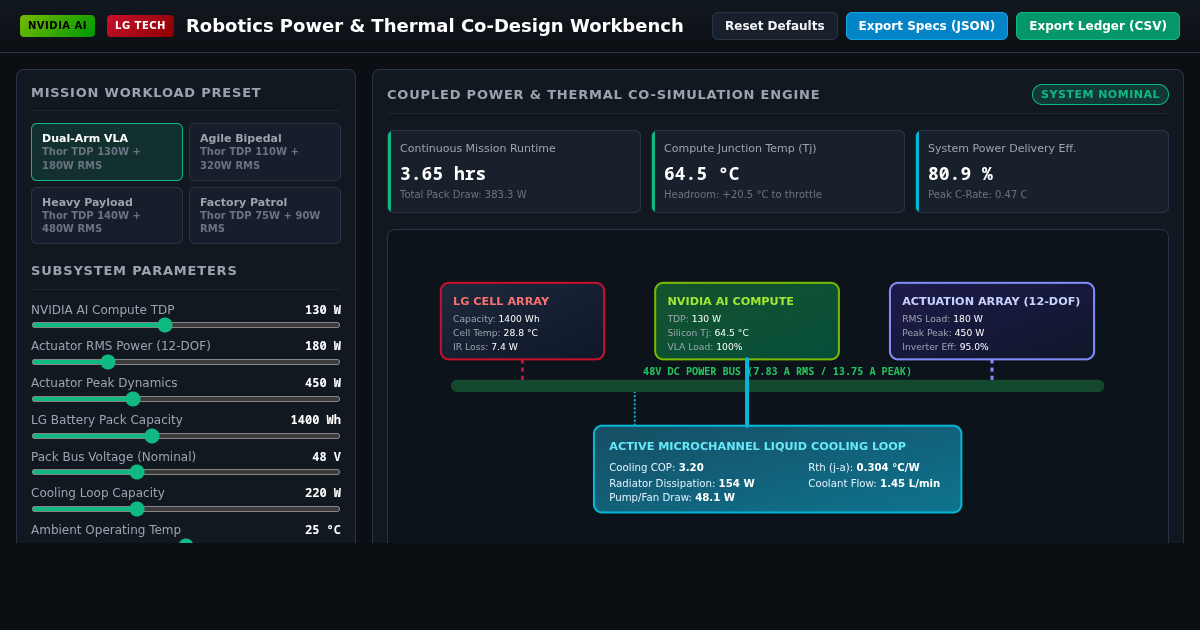Click the 48 V pack bus voltage value
This screenshot has width=1200, height=630.
tap(326, 457)
